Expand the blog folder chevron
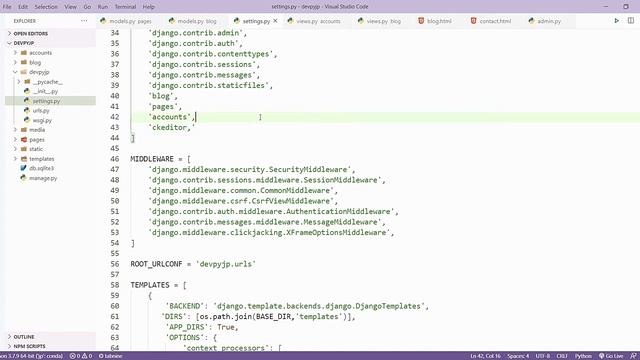Image resolution: width=640 pixels, height=360 pixels. (x=16, y=62)
